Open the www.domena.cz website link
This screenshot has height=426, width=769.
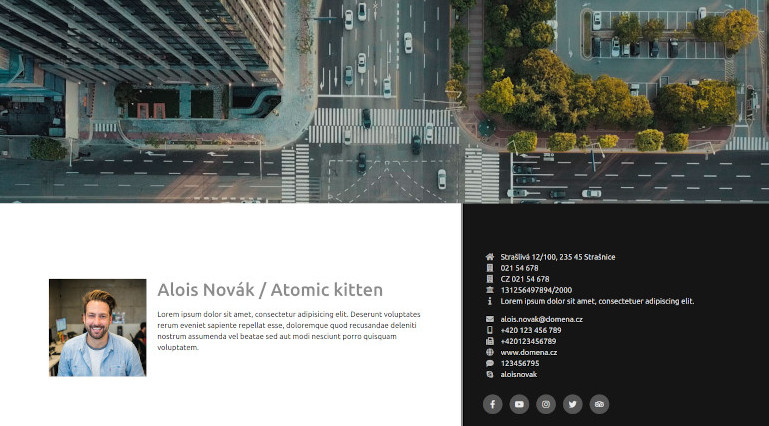click(x=528, y=352)
